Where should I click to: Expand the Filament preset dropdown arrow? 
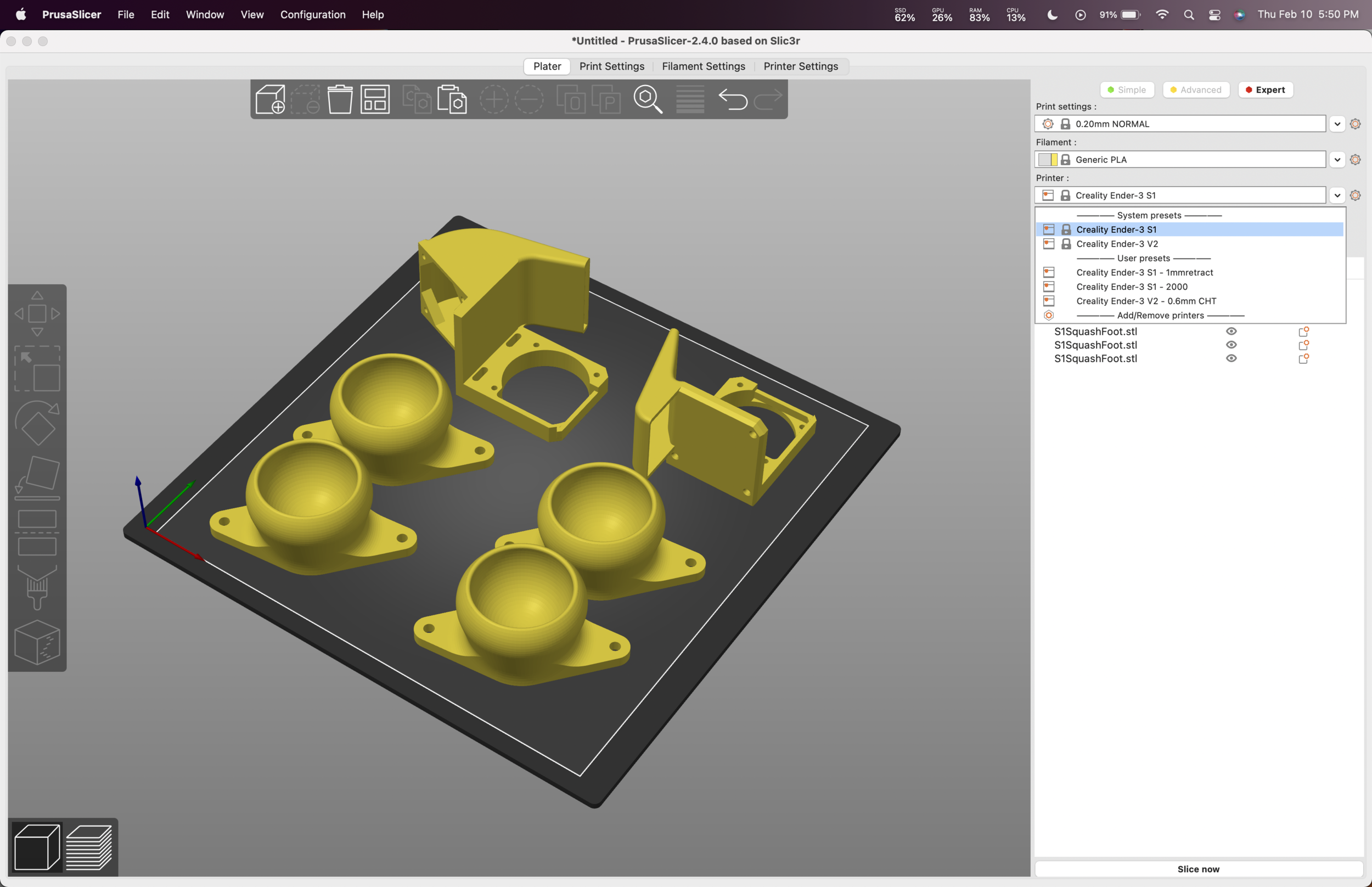(x=1337, y=160)
